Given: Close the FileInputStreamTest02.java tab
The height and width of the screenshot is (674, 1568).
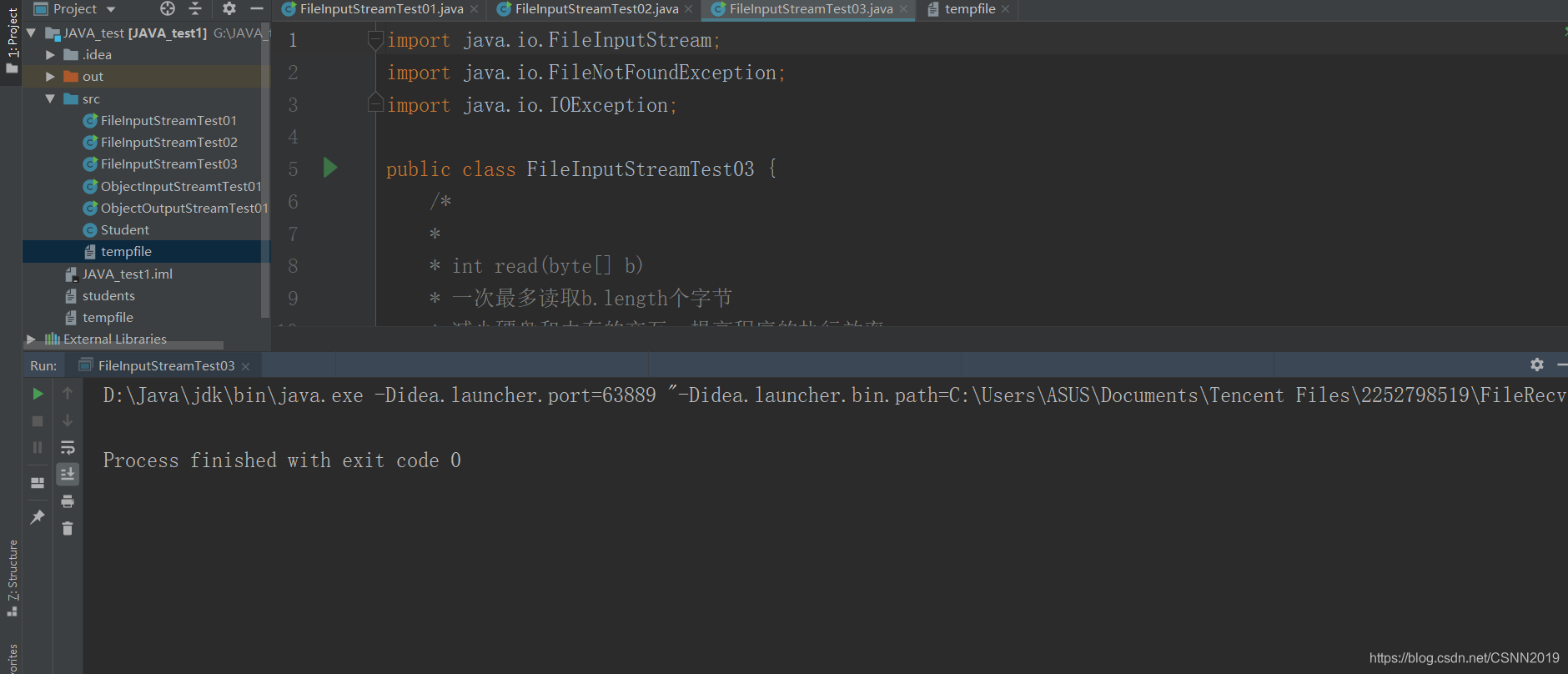Looking at the screenshot, I should click(x=689, y=9).
